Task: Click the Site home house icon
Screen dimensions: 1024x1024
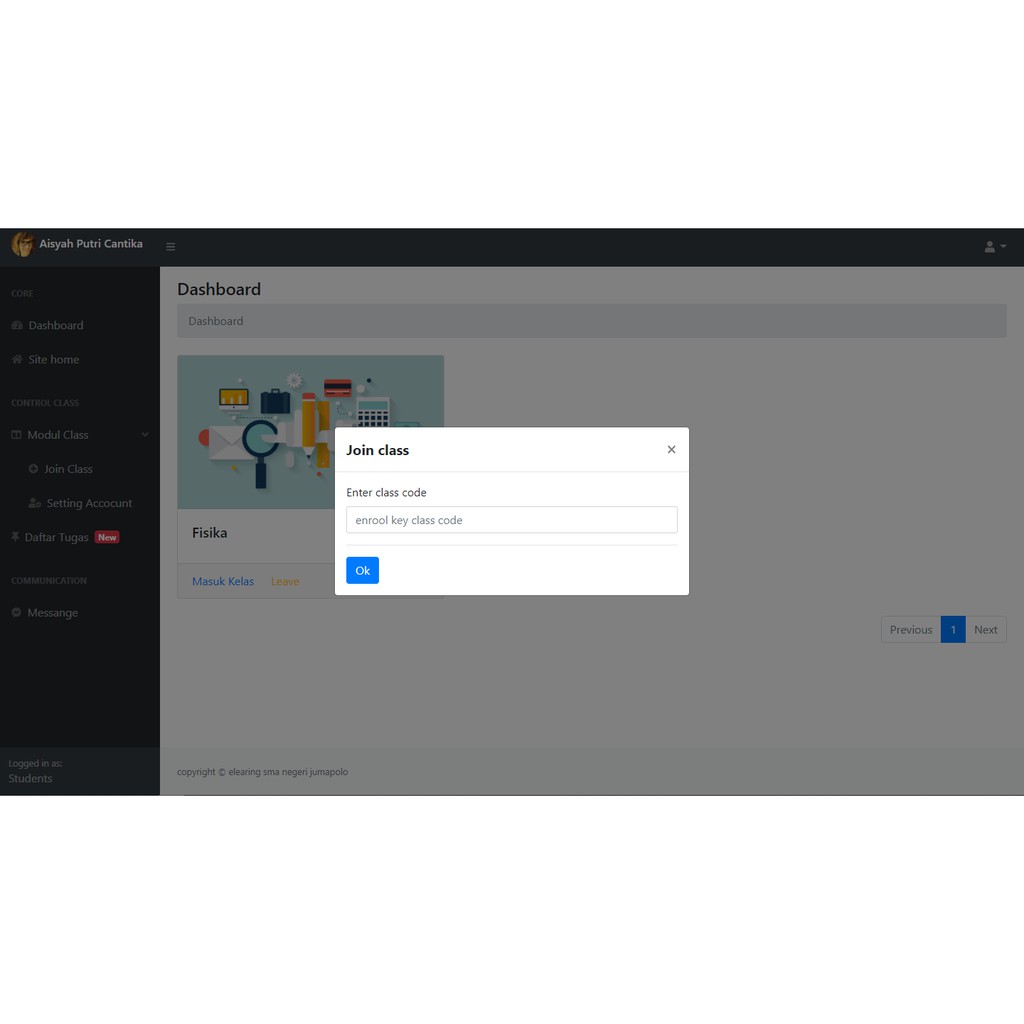Action: [17, 359]
